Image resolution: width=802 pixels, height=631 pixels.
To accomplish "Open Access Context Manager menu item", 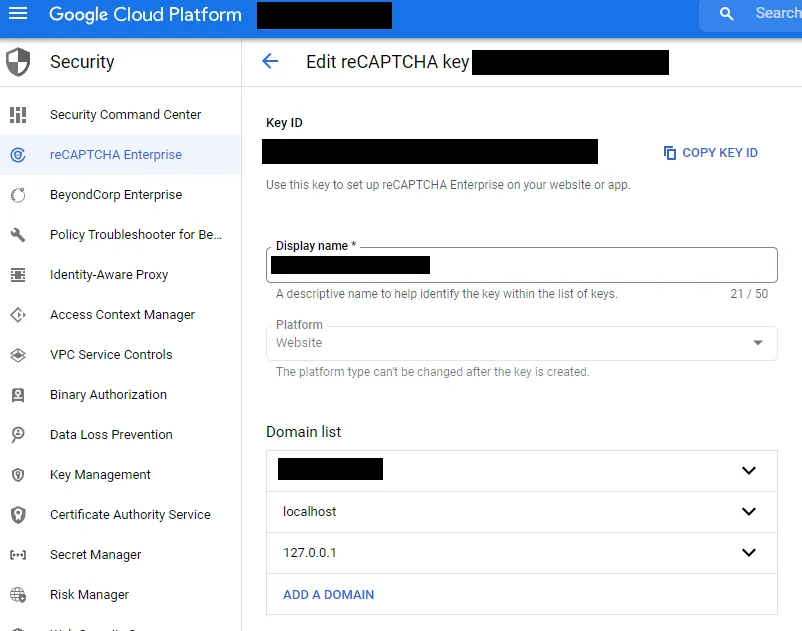I will click(x=122, y=314).
